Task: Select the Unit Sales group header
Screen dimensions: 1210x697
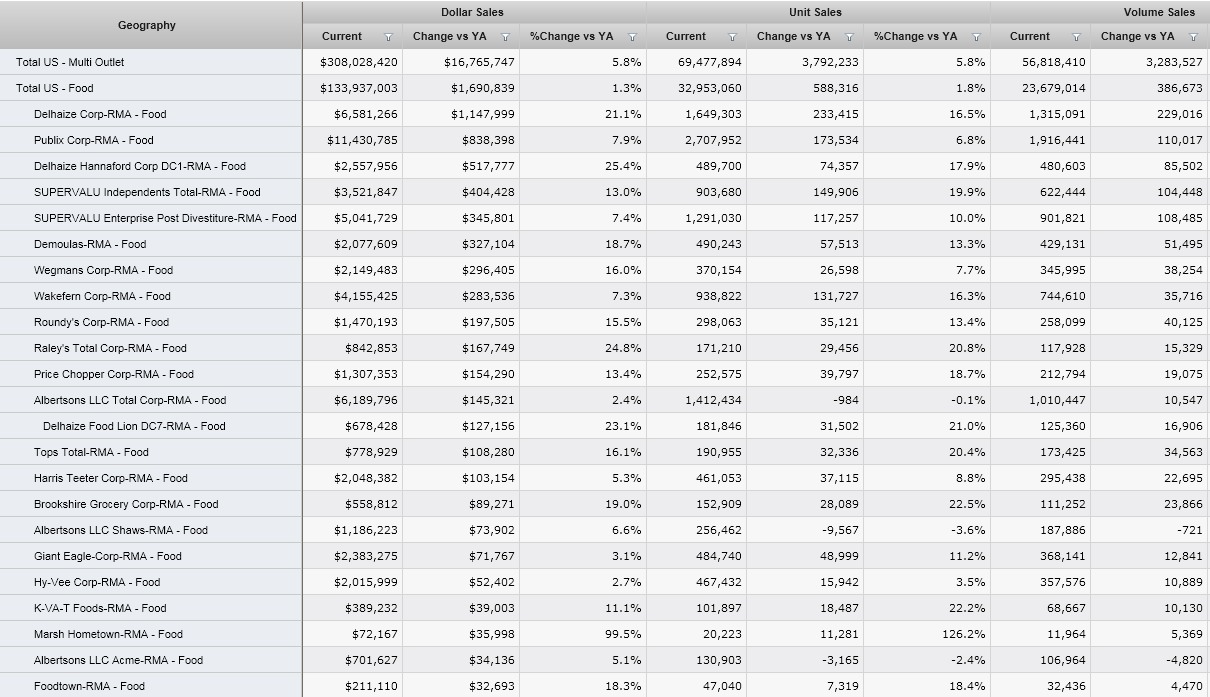Action: pos(815,12)
